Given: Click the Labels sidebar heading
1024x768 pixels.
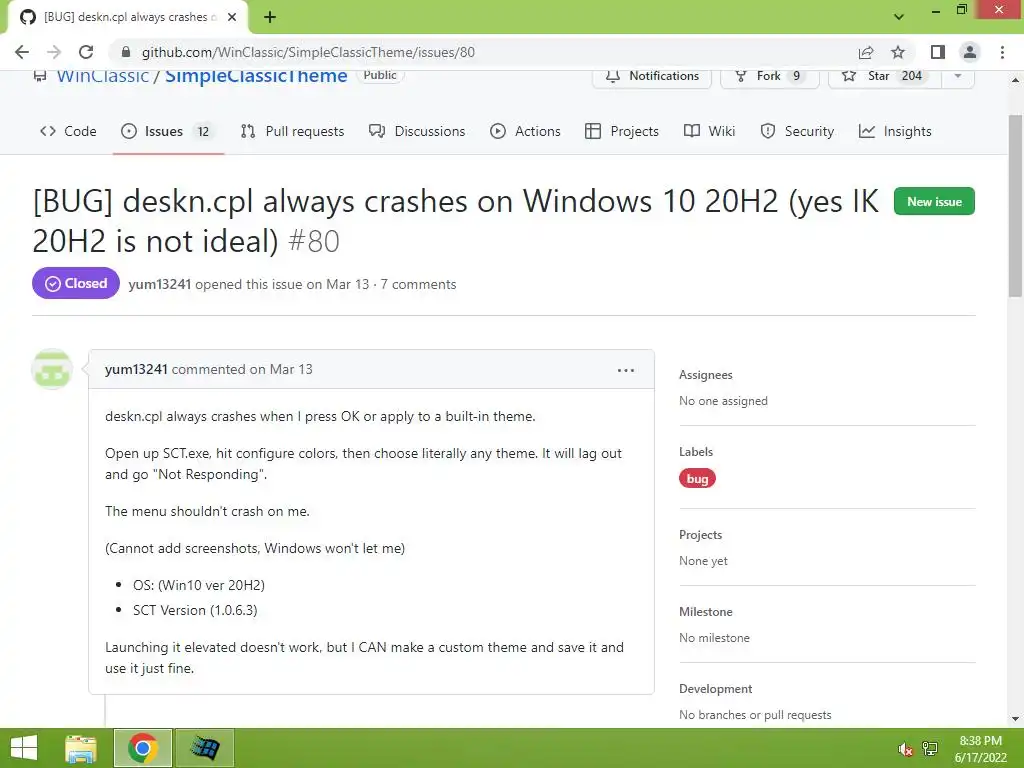Looking at the screenshot, I should coord(696,452).
